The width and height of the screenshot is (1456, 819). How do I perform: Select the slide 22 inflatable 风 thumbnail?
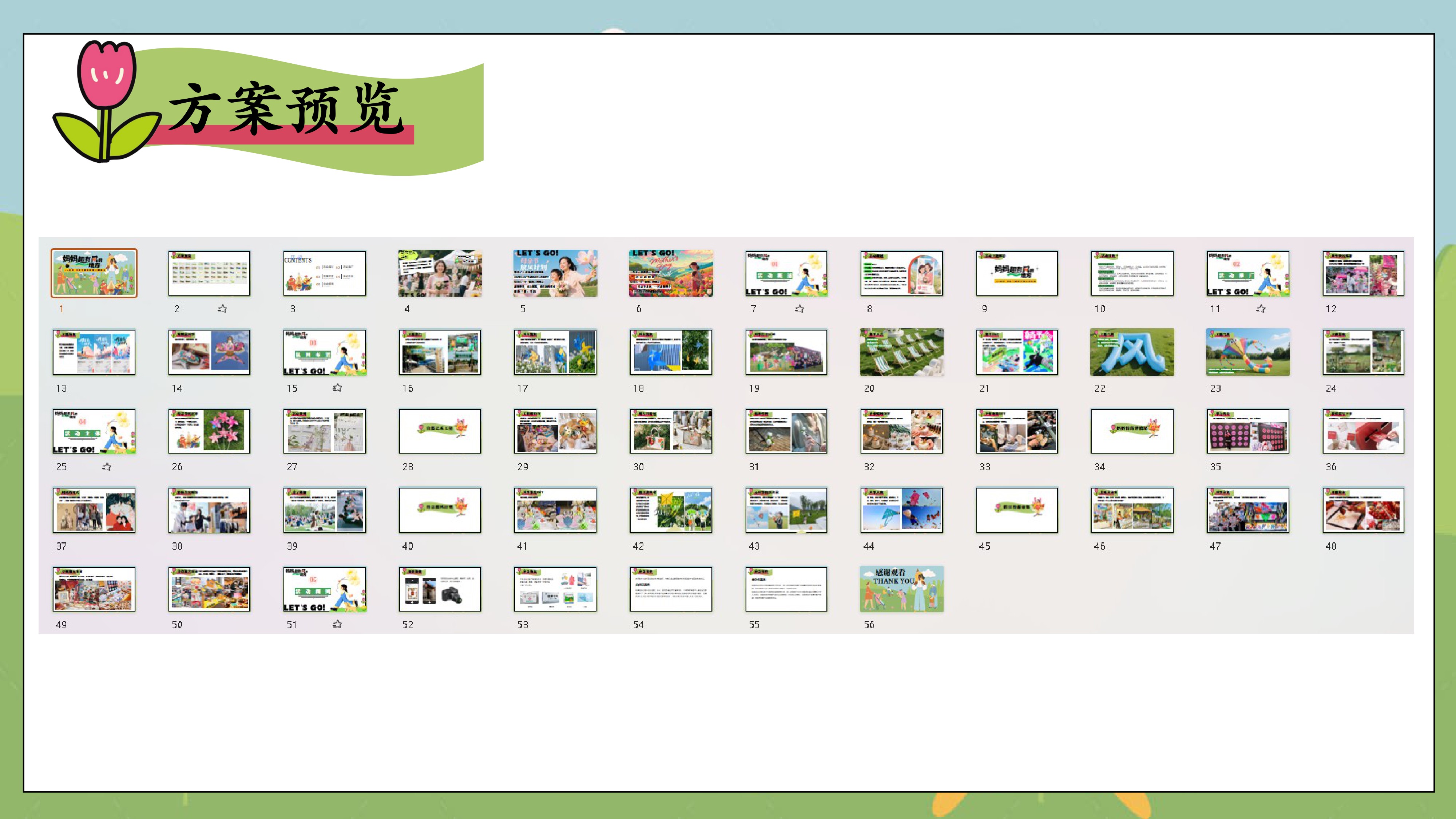tap(1132, 352)
